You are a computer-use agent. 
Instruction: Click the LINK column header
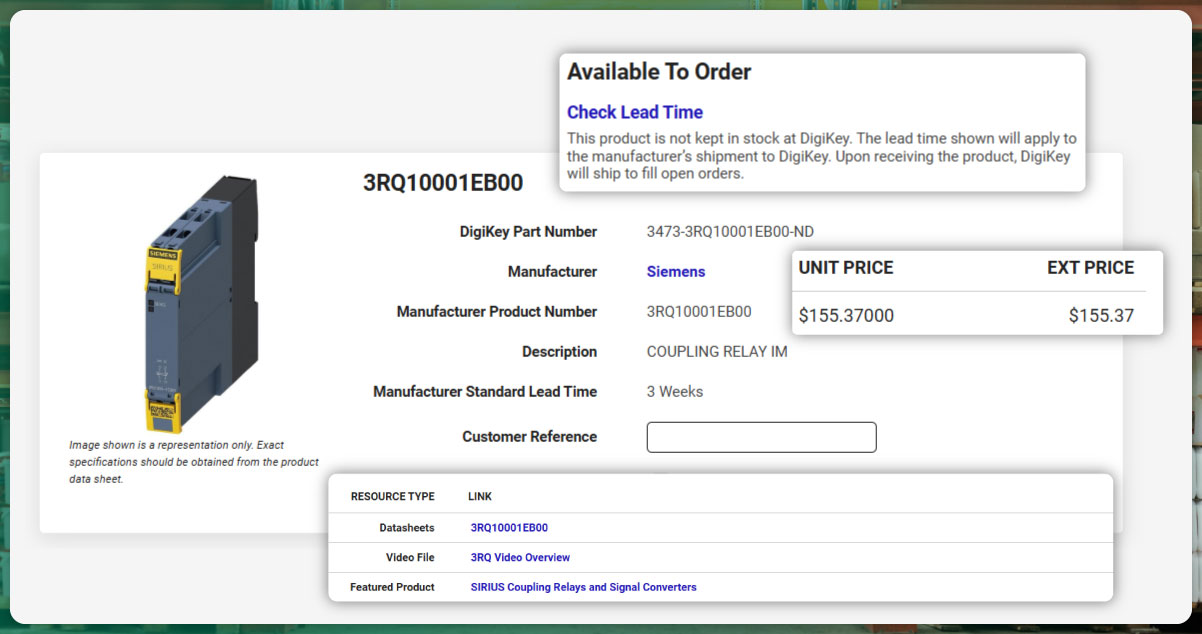[480, 497]
